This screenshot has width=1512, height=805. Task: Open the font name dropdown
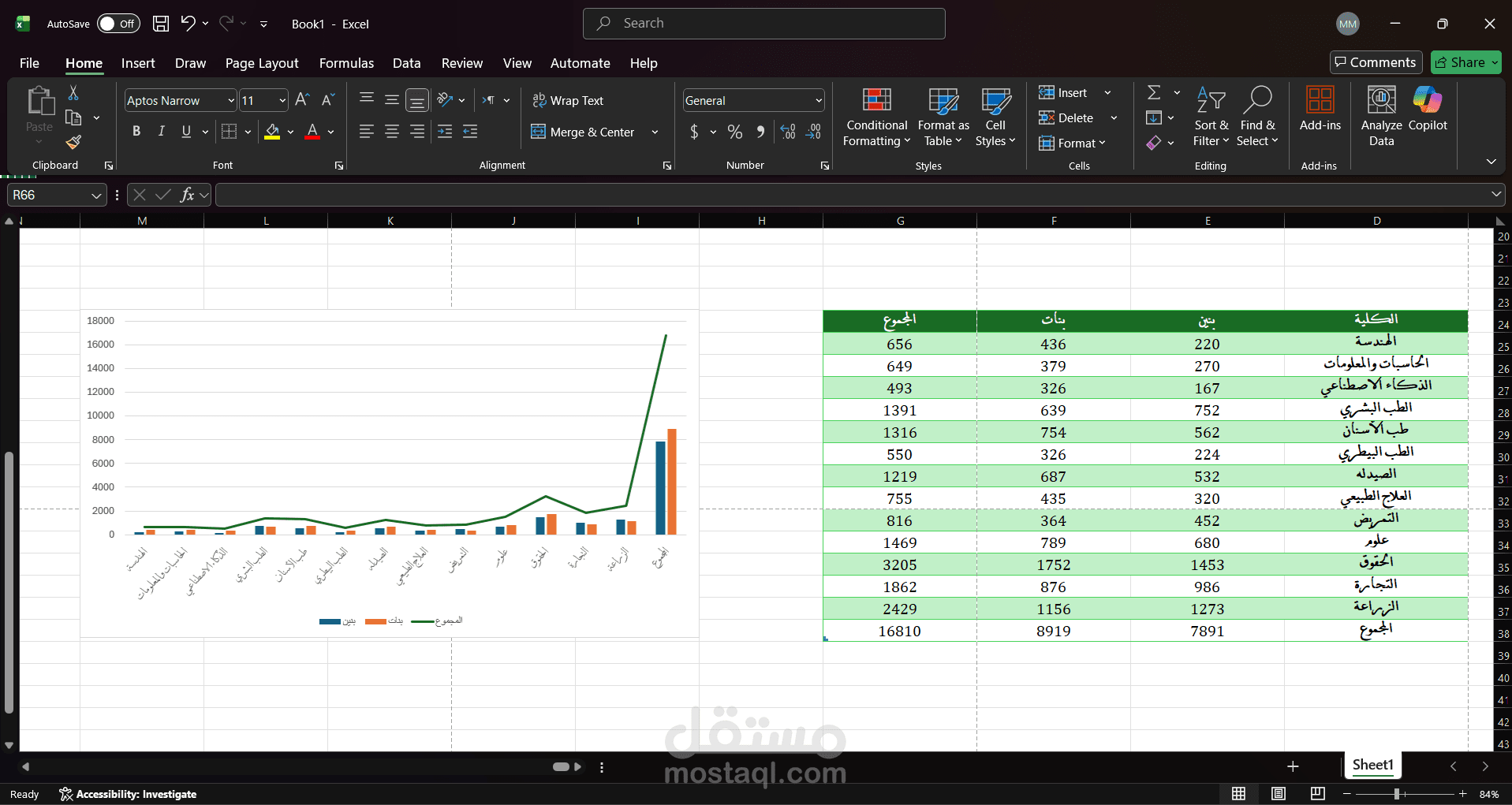coord(231,101)
